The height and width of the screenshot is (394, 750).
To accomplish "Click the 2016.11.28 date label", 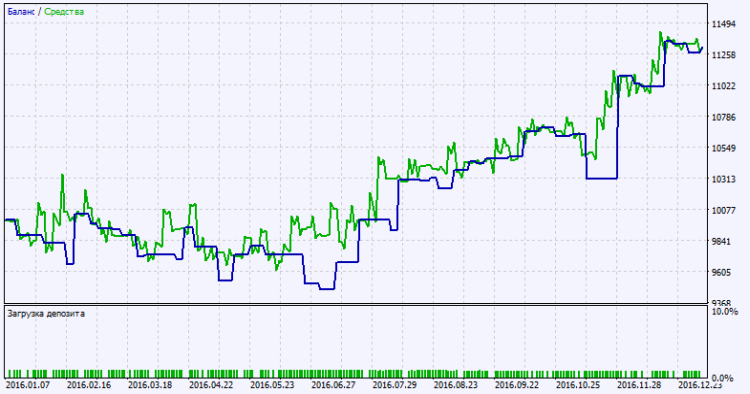I will [640, 385].
